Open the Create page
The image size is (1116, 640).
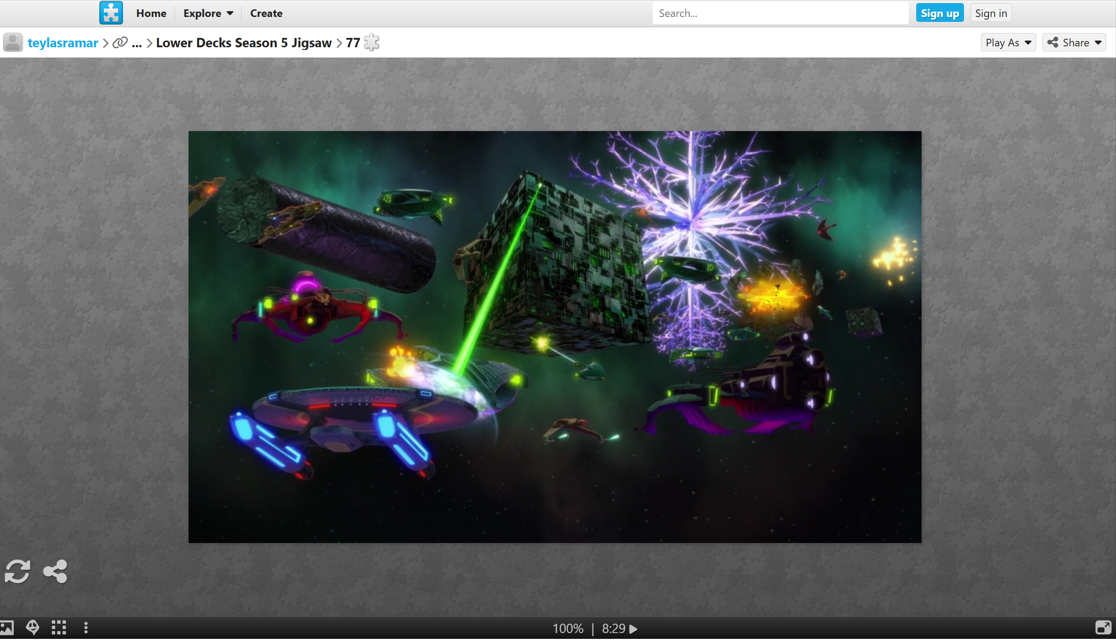click(266, 13)
